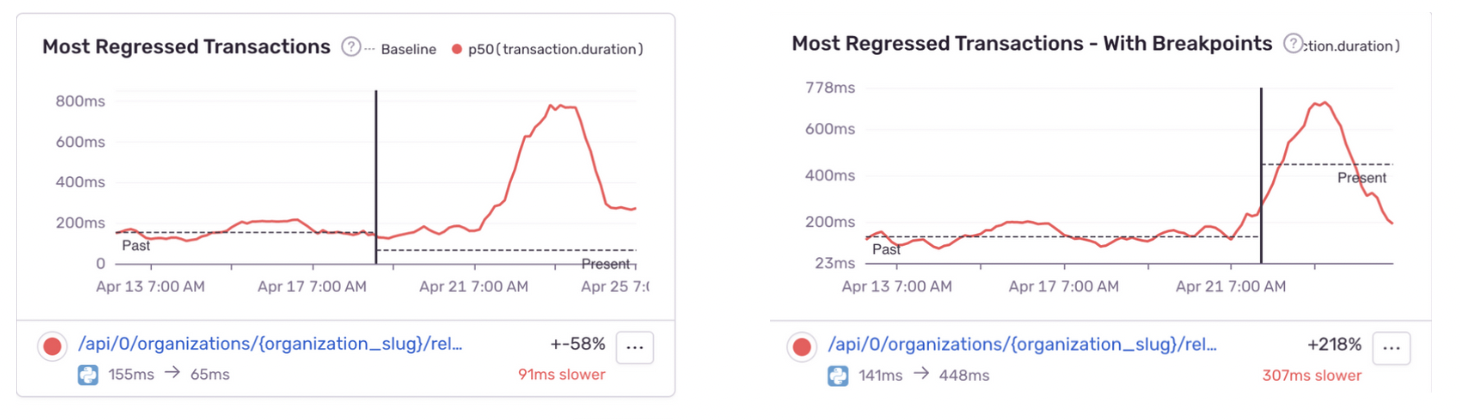The width and height of the screenshot is (1460, 420).
Task: Click Python platform icon beside 155ms
Action: click(88, 375)
